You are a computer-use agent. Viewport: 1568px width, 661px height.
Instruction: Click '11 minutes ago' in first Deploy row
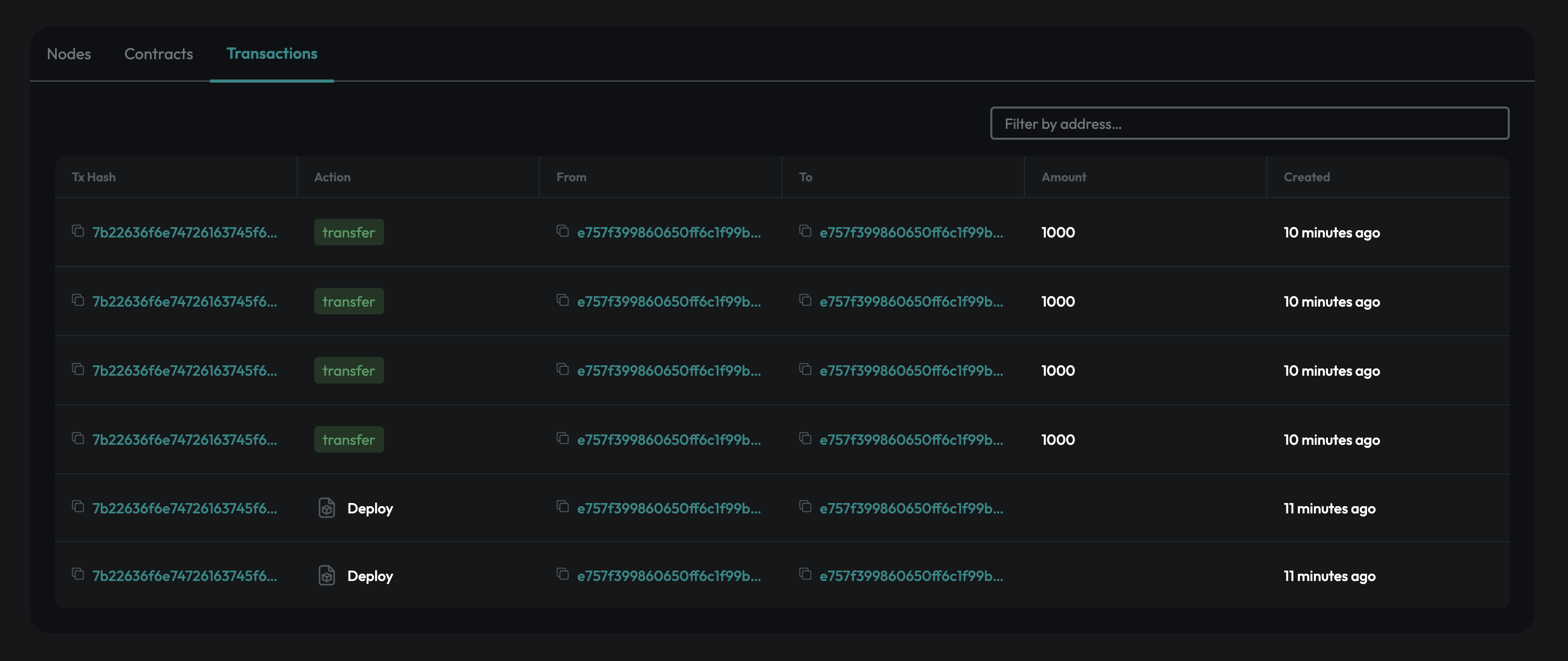(x=1330, y=508)
